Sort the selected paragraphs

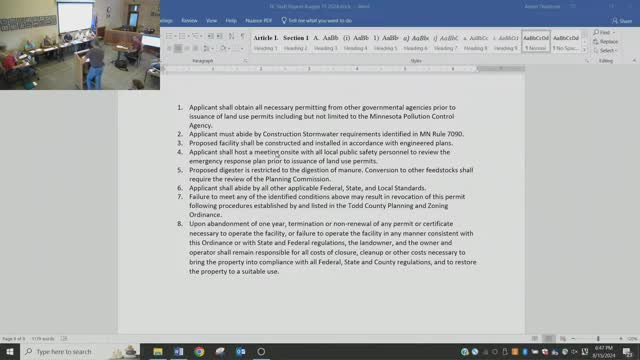click(231, 36)
